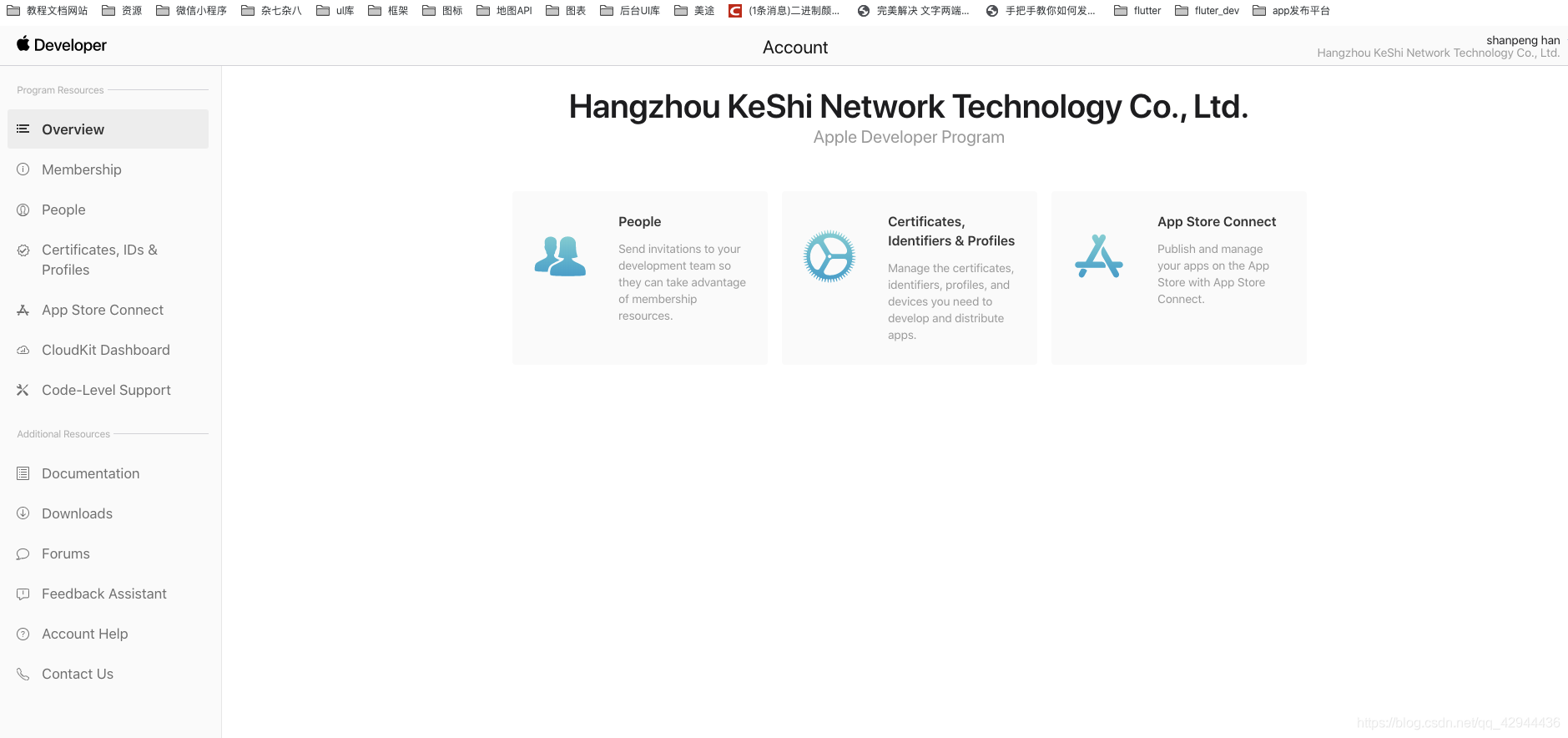This screenshot has width=1568, height=738.
Task: Click the shanpeng han account name
Action: point(1523,40)
